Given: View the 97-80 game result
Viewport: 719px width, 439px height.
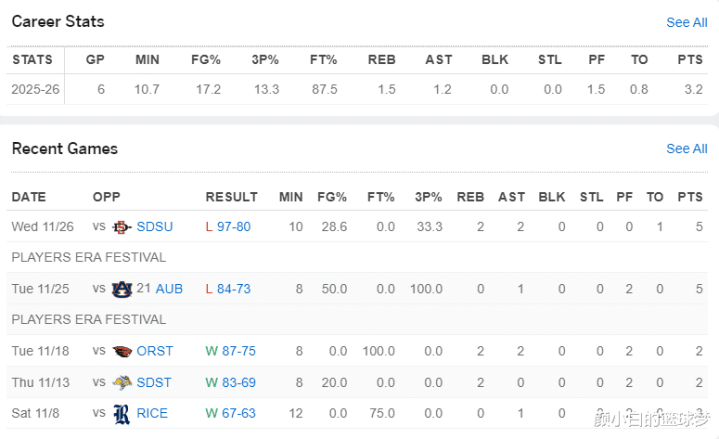Looking at the screenshot, I should [x=234, y=227].
